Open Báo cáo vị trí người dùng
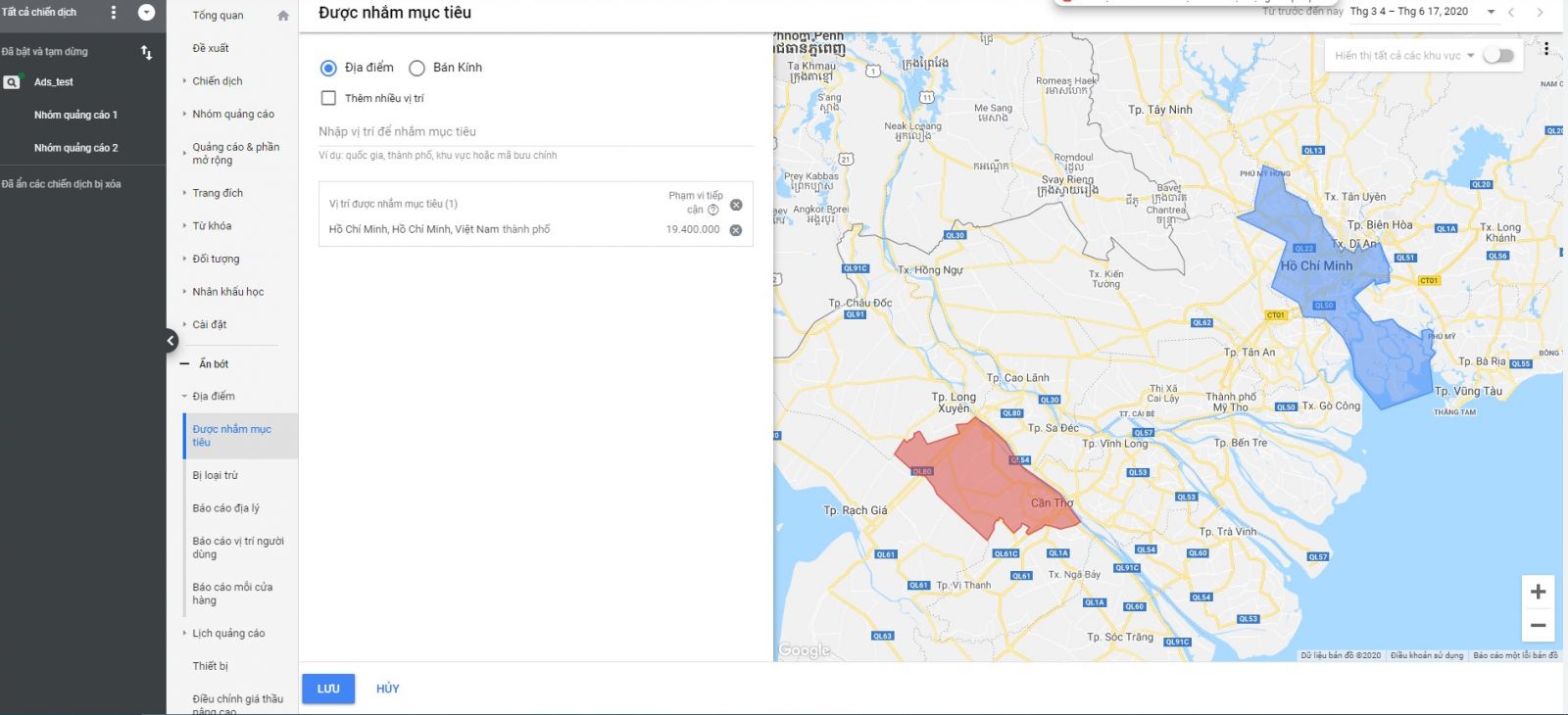 (x=238, y=548)
